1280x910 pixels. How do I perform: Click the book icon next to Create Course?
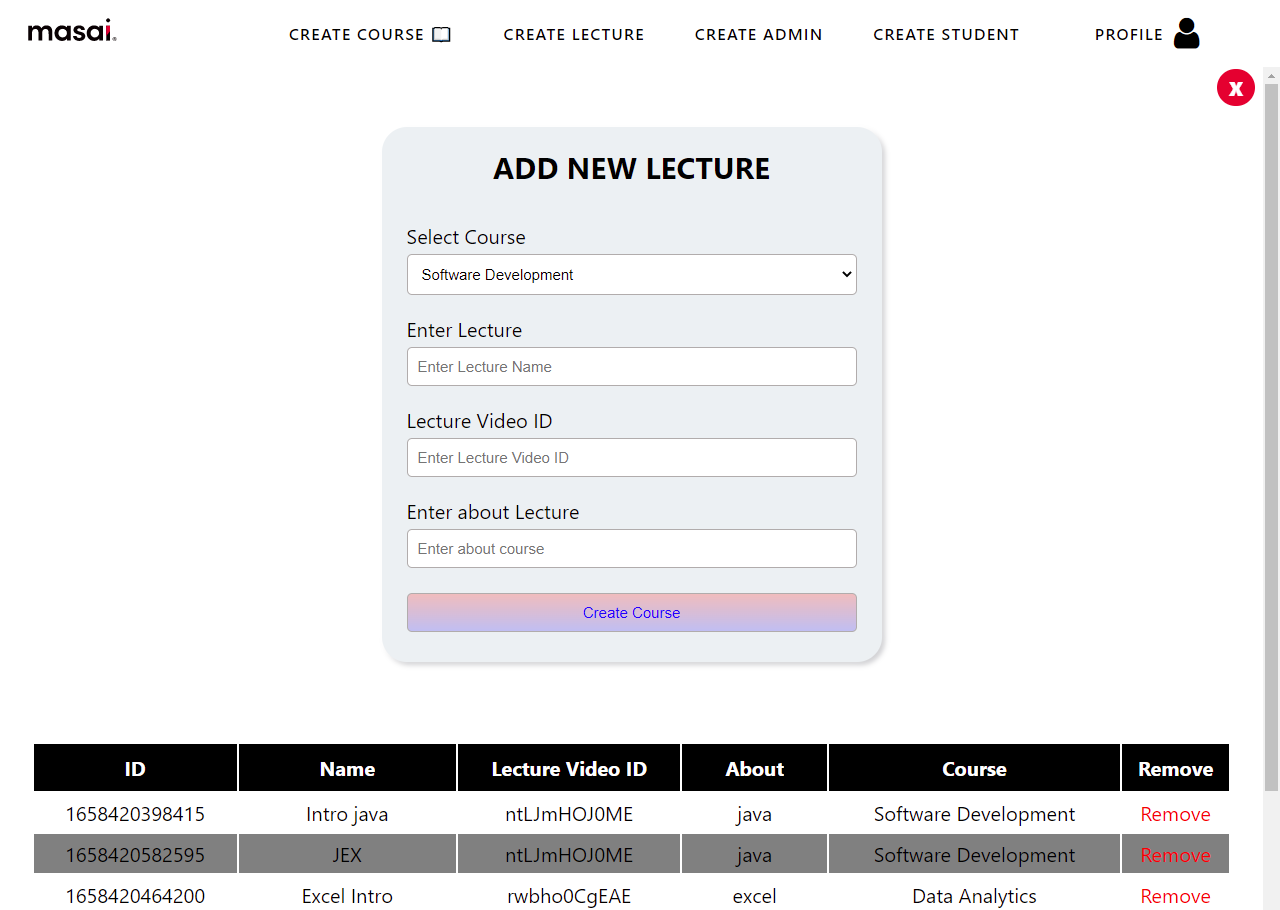pyautogui.click(x=441, y=35)
